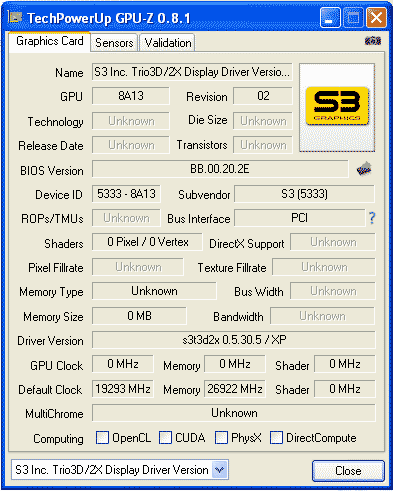The width and height of the screenshot is (393, 491).
Task: Click the ROPs/TMUs field showing Unknown
Action: 126,218
